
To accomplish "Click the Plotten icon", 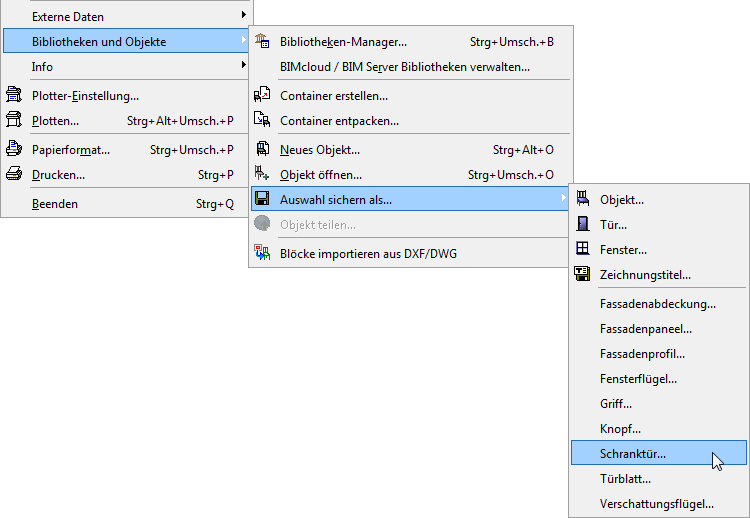I will tap(14, 120).
